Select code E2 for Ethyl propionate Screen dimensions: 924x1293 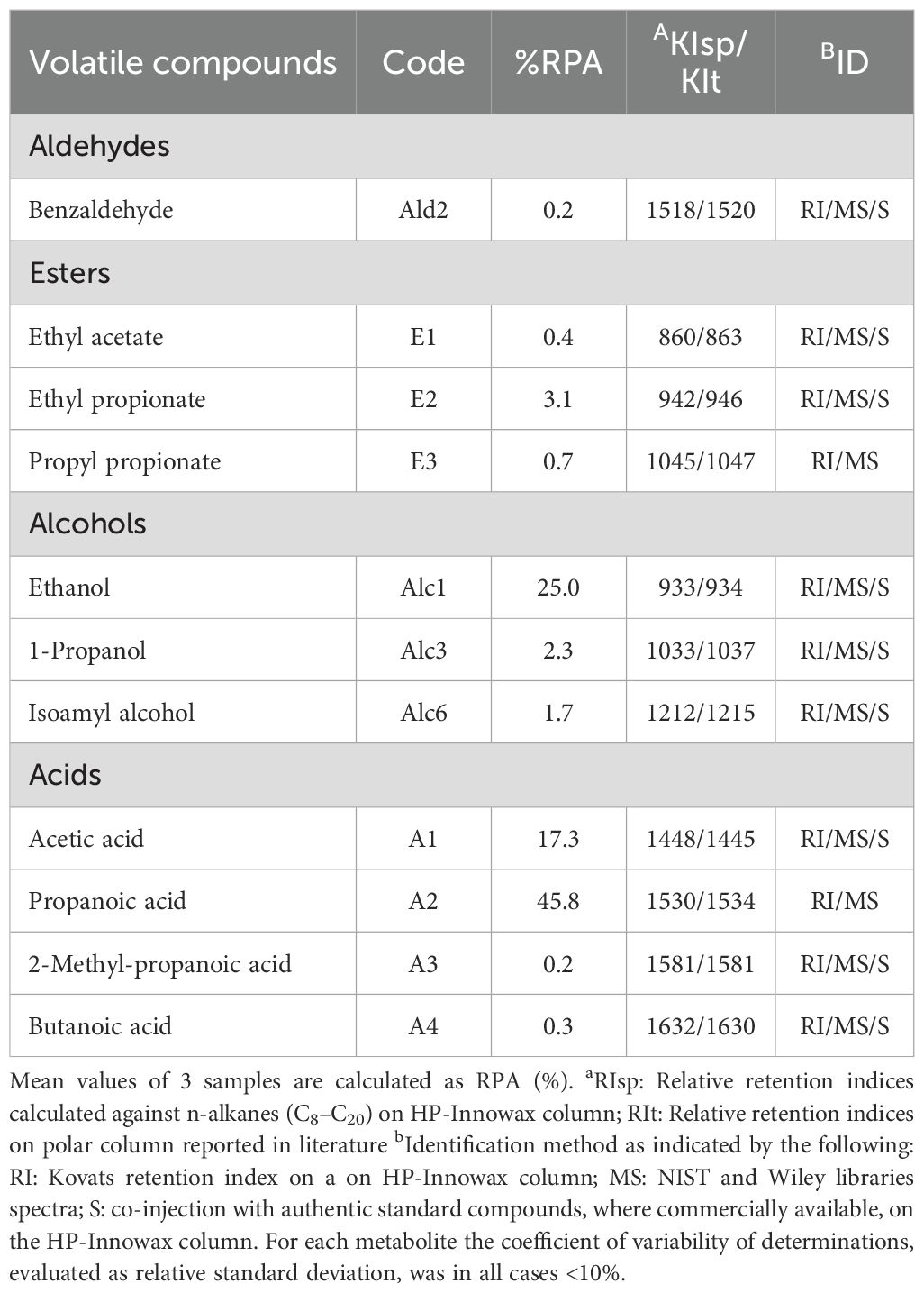pos(422,399)
